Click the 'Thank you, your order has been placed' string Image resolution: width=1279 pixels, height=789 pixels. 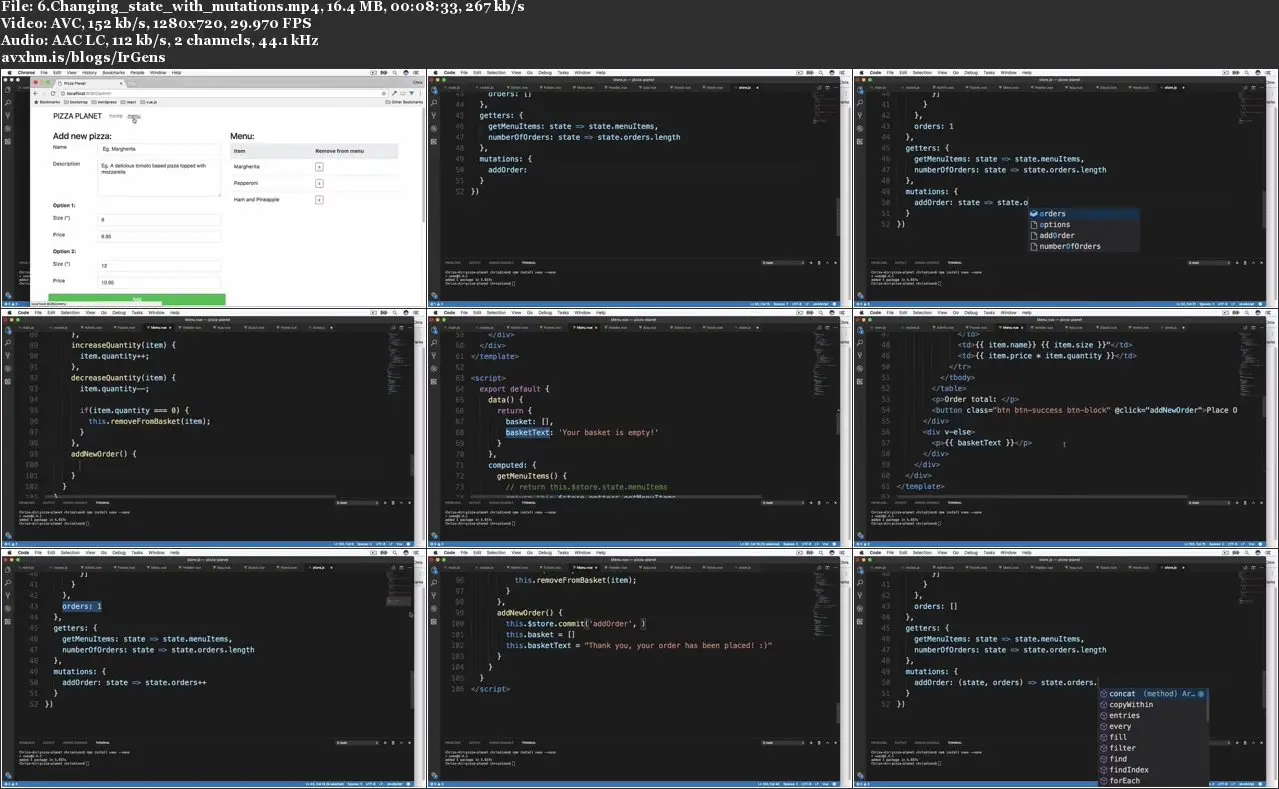point(678,646)
